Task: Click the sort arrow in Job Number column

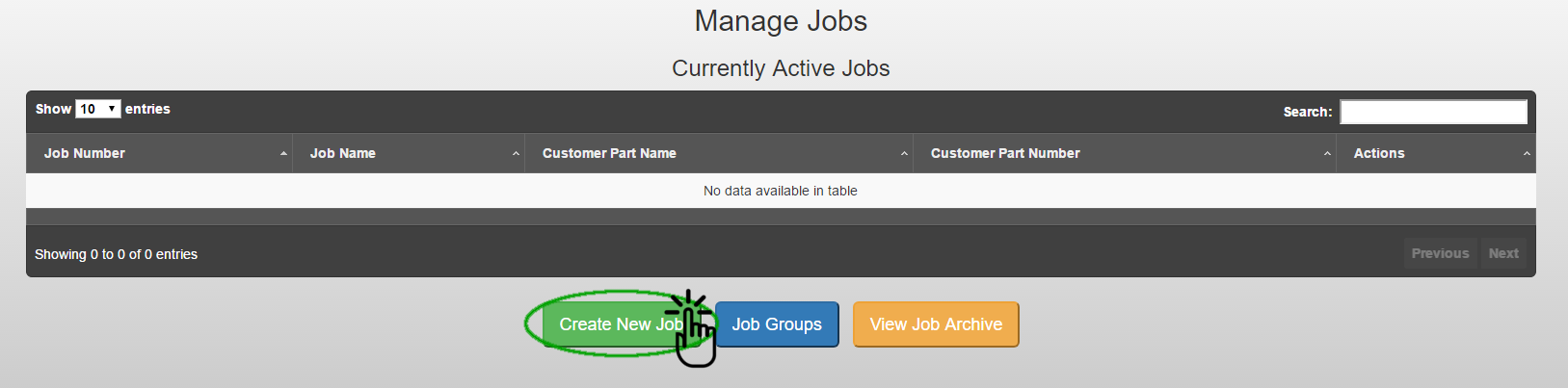Action: (x=283, y=154)
